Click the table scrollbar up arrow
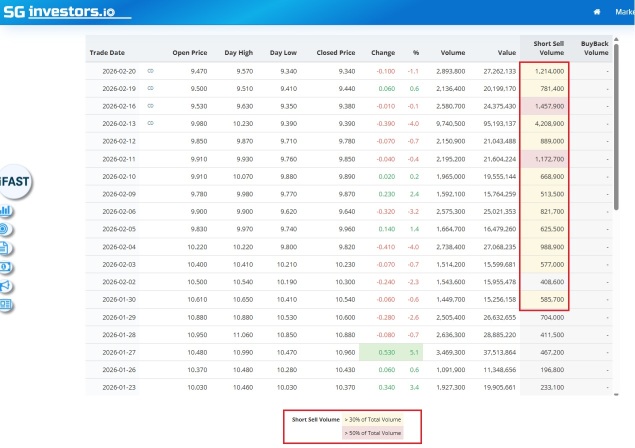The height and width of the screenshot is (448, 635). click(616, 39)
